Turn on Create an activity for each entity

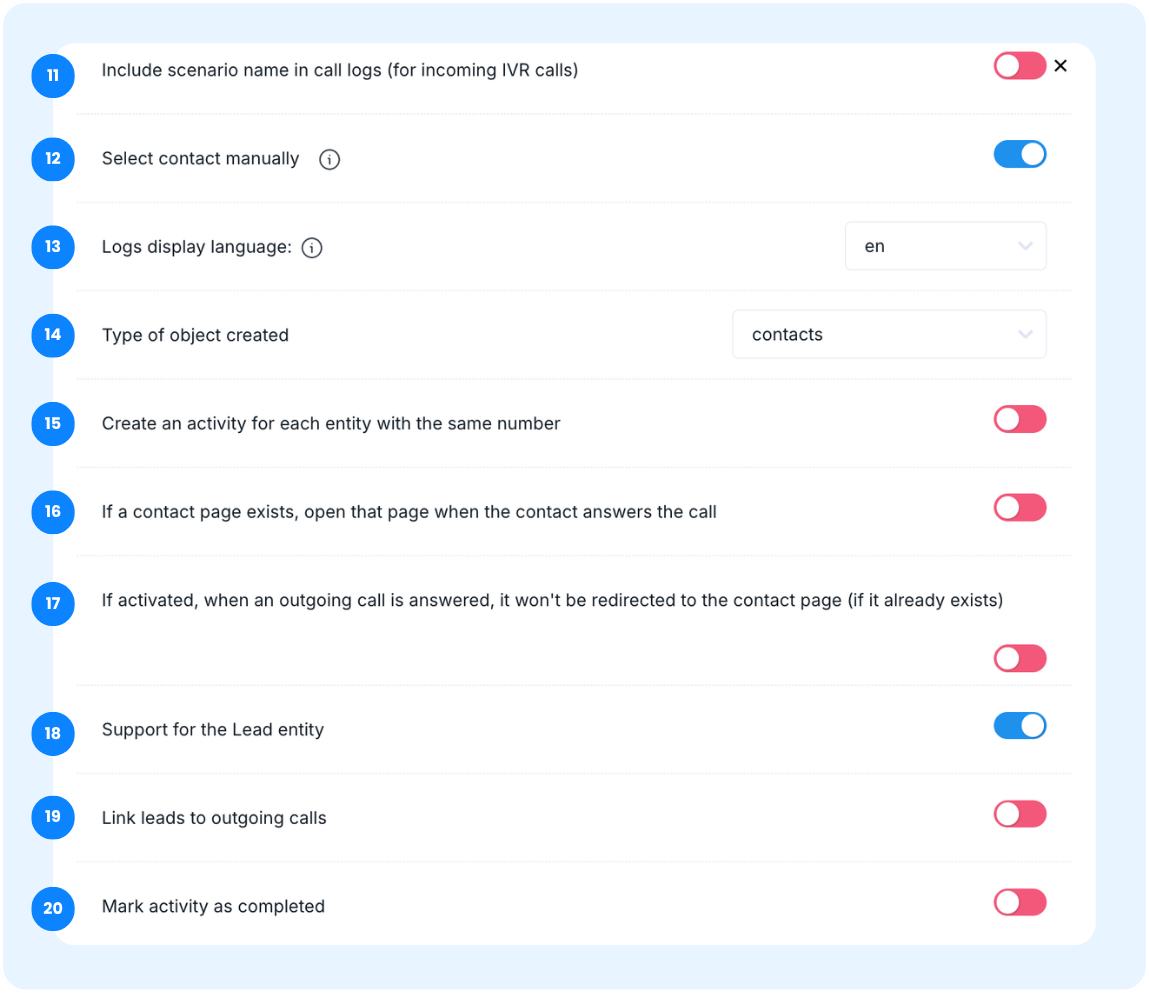(1019, 419)
